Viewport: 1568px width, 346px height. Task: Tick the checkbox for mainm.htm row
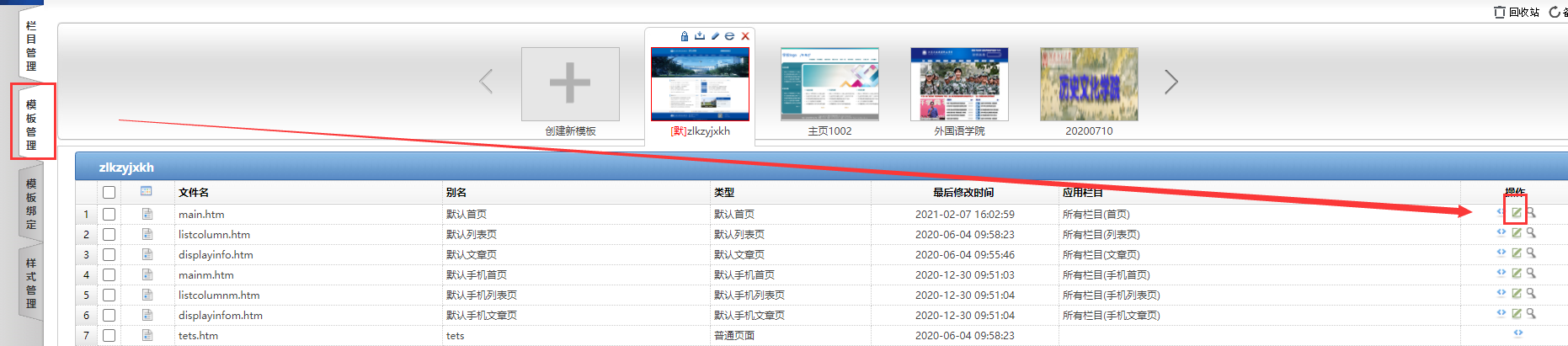[x=109, y=275]
